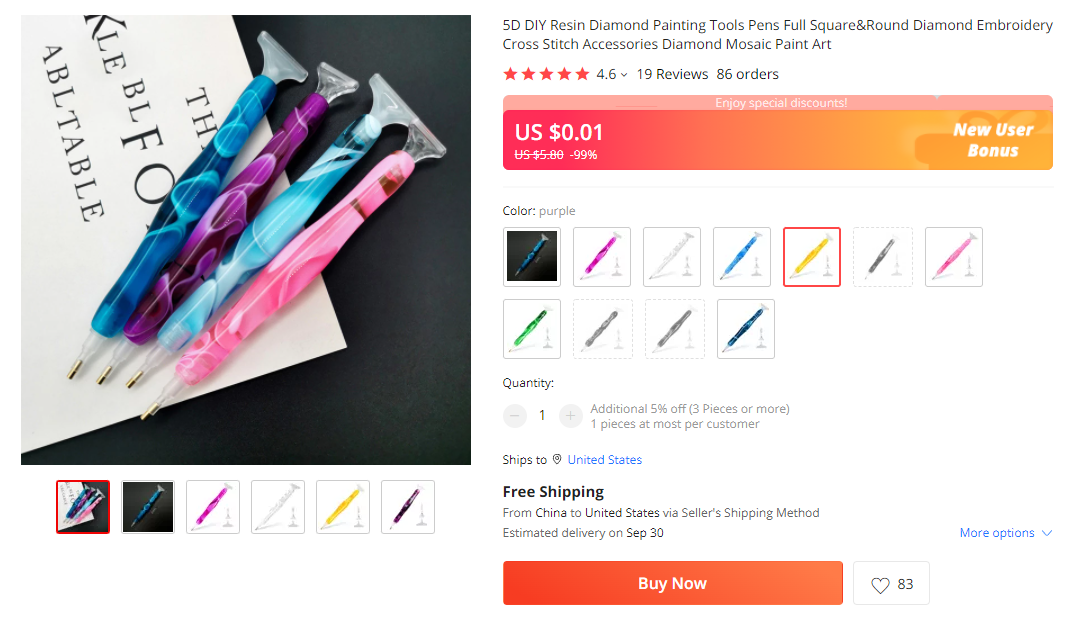Change the United States shipping destination

[x=604, y=460]
